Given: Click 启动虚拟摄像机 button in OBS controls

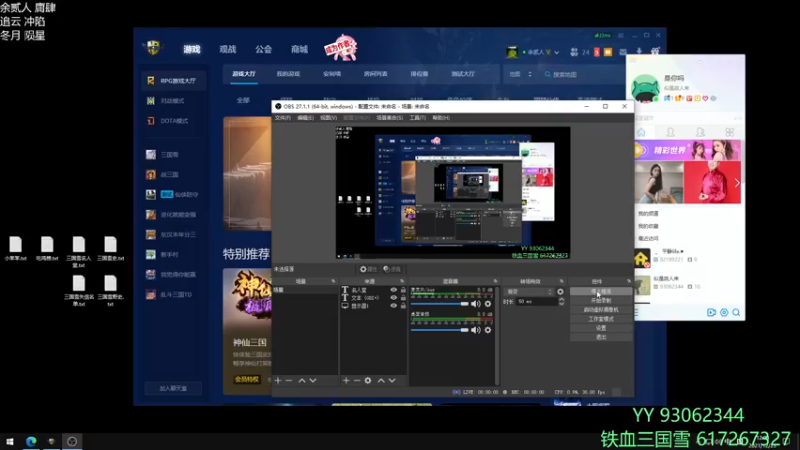Looking at the screenshot, I should pos(601,310).
